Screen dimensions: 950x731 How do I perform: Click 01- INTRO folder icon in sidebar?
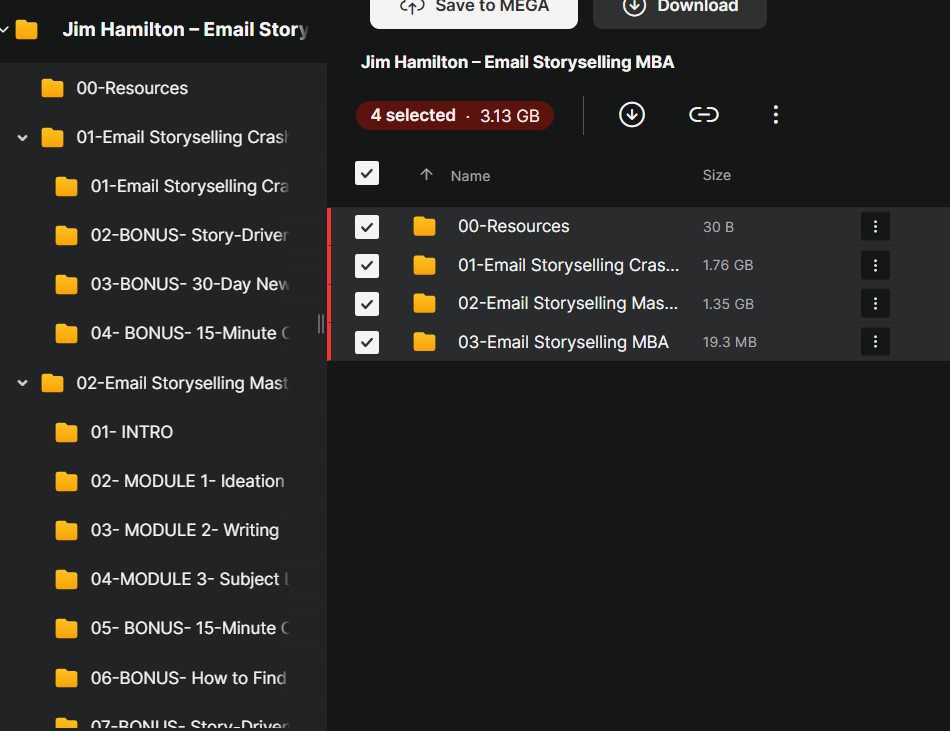click(x=66, y=432)
